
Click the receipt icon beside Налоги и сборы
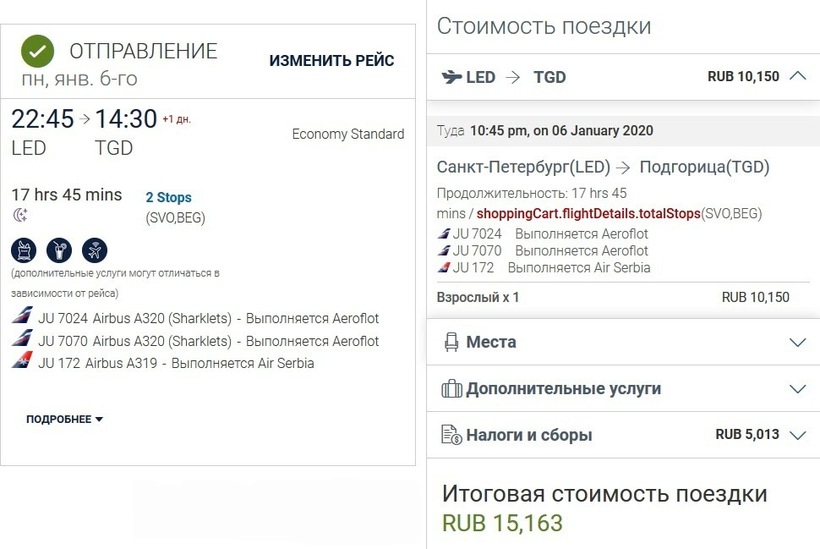(x=451, y=435)
